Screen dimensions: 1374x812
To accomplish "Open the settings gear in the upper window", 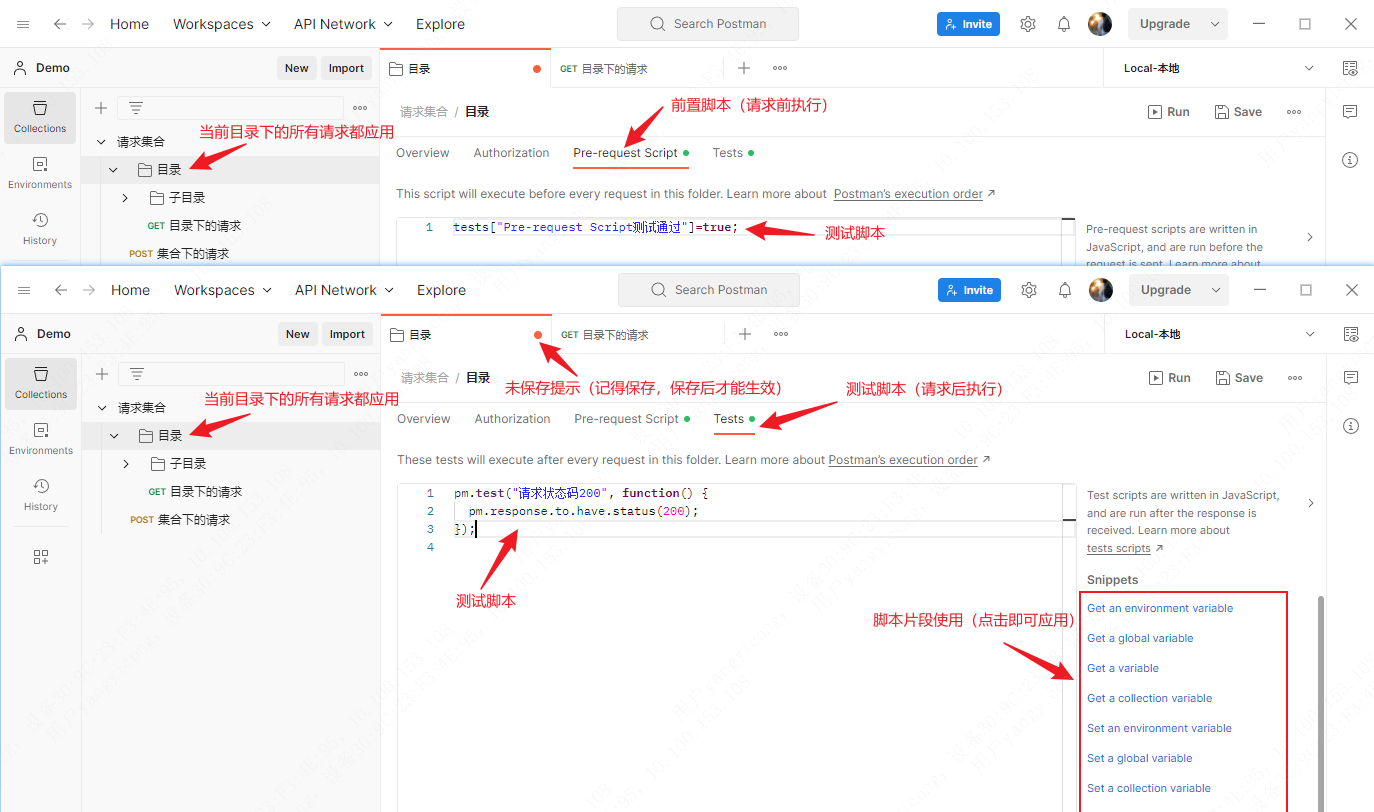I will 1028,24.
